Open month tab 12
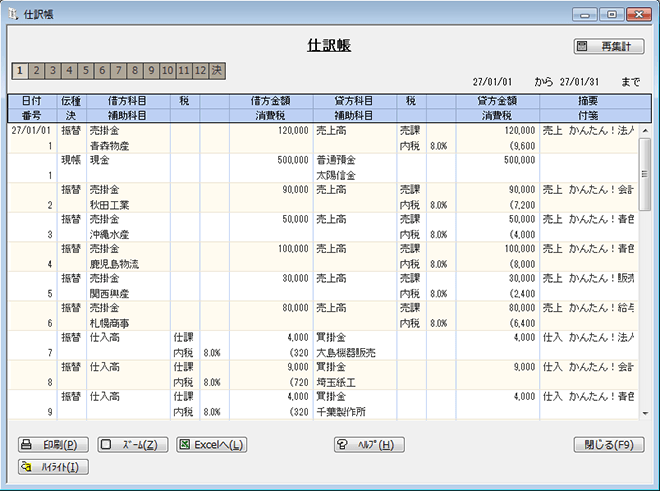660x491 pixels. point(200,71)
